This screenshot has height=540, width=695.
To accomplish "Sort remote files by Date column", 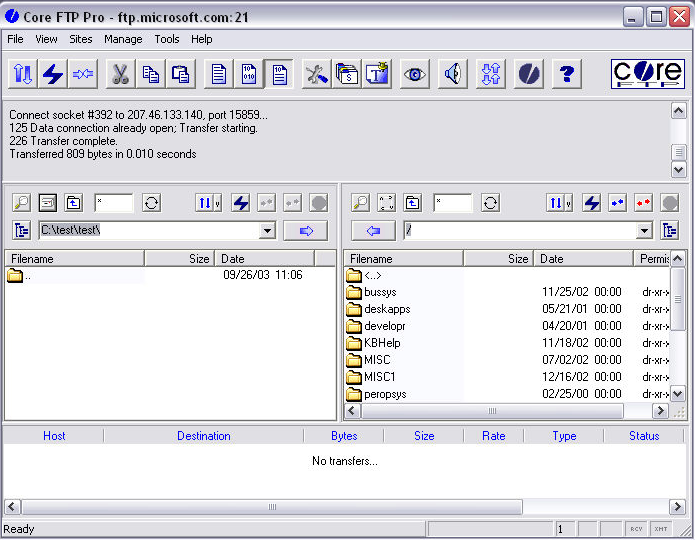I will [584, 258].
